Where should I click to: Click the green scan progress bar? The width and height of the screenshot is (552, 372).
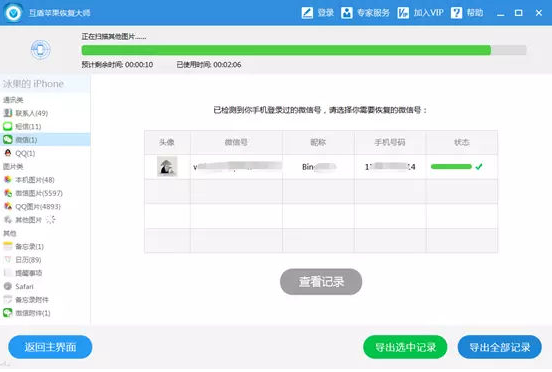[x=286, y=50]
